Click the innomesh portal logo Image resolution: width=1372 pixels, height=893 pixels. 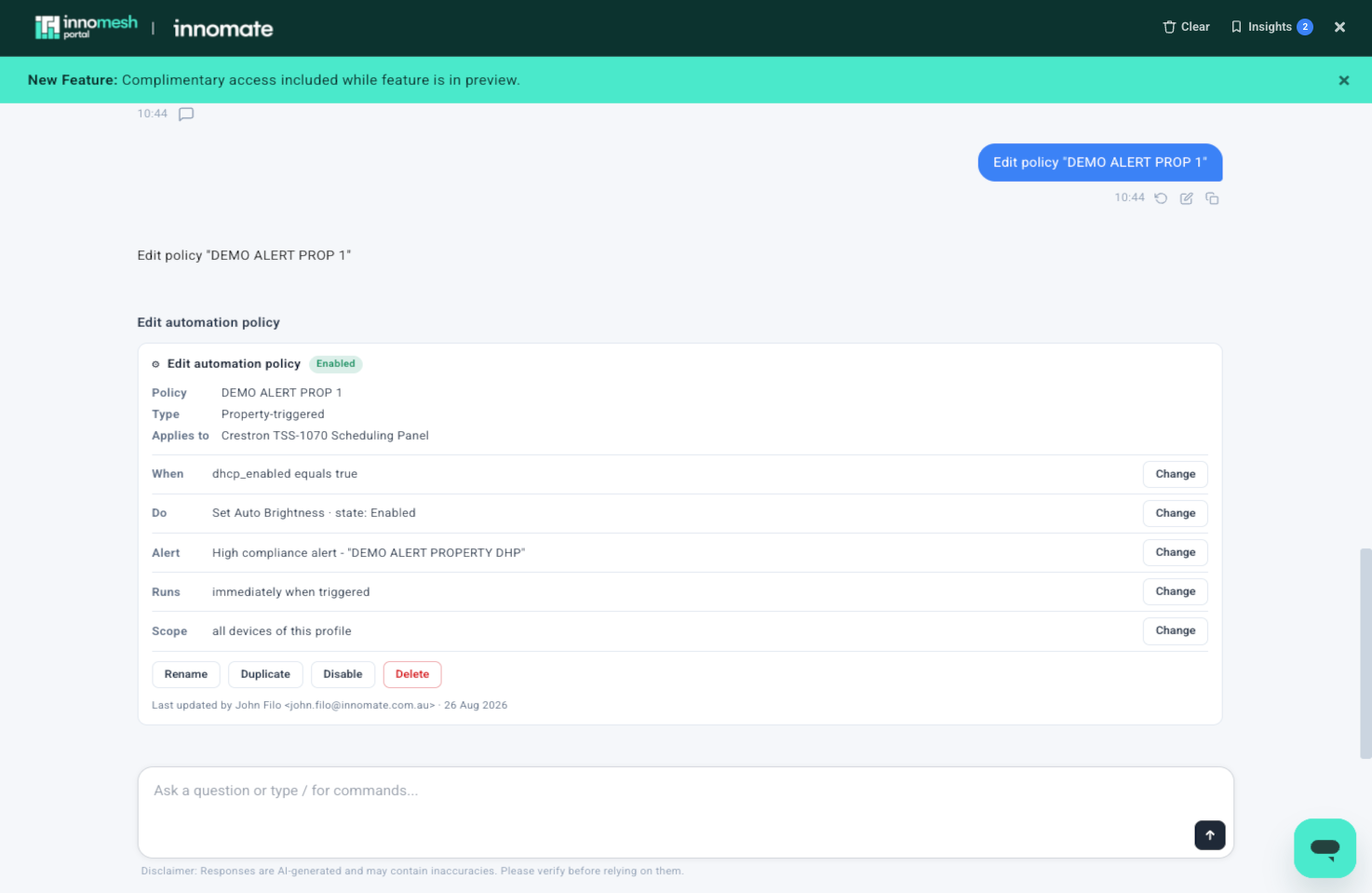[86, 27]
